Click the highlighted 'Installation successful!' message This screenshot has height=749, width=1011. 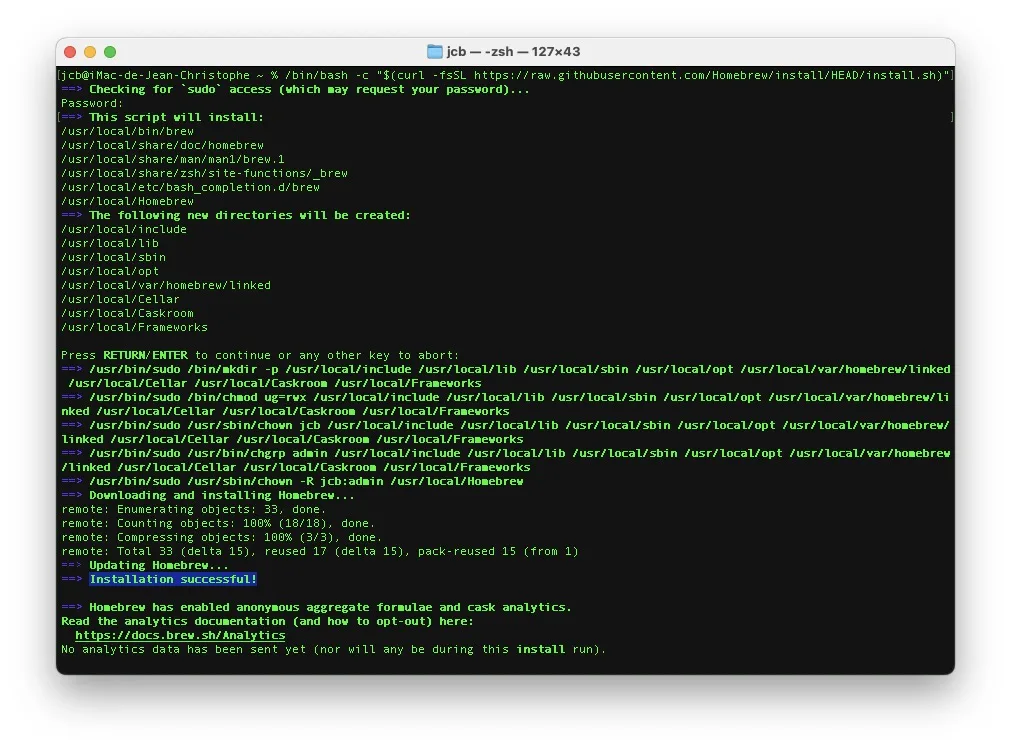(172, 579)
